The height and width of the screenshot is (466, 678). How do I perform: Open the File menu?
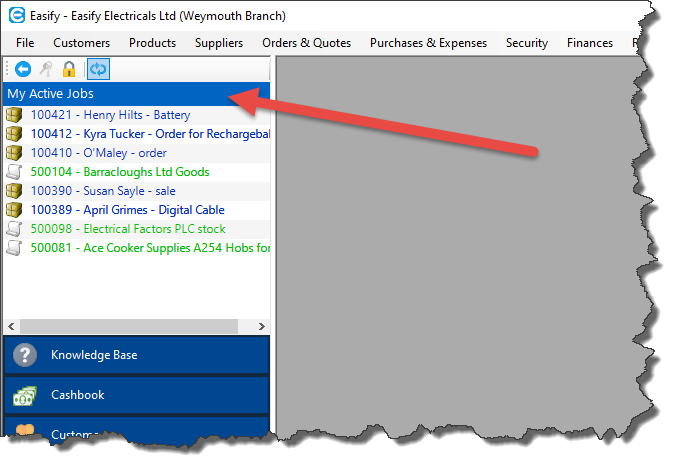25,43
